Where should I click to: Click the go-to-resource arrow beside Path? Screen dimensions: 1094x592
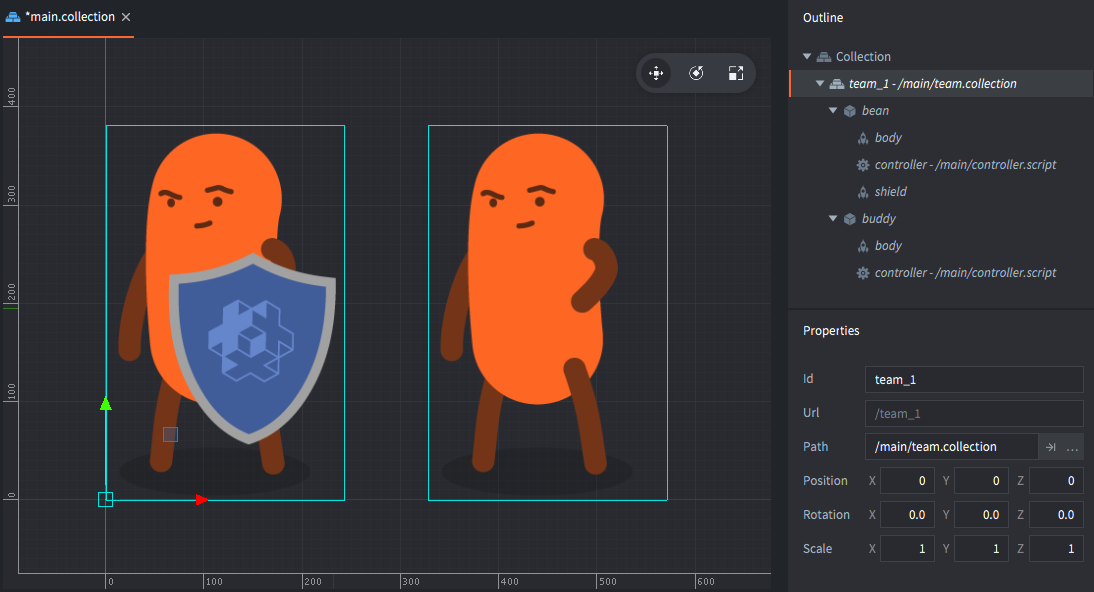[x=1051, y=447]
